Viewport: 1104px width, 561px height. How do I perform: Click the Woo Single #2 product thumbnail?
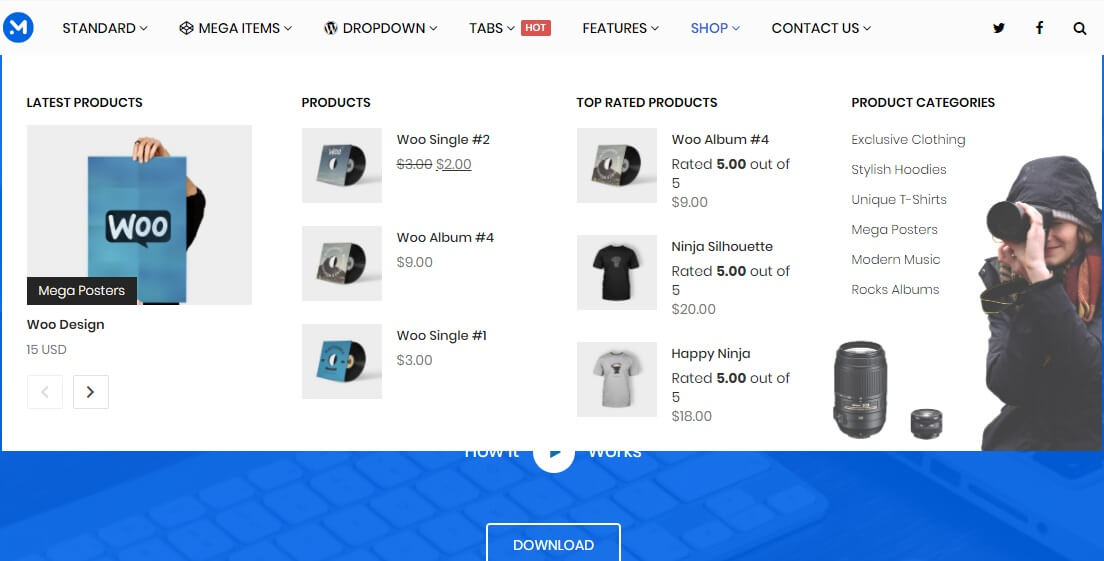(x=342, y=165)
